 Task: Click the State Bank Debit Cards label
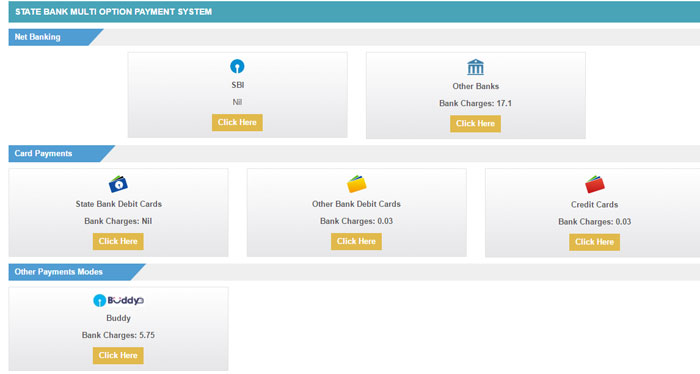118,204
